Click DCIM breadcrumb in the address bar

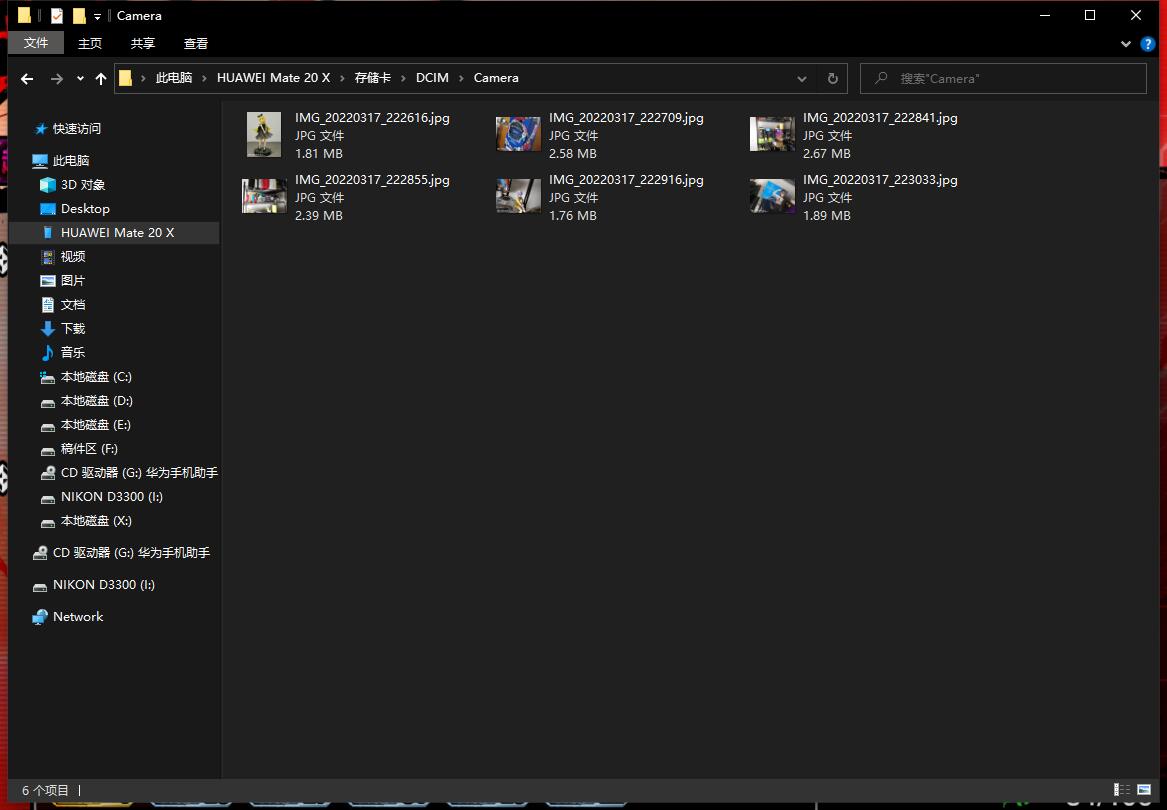pos(432,77)
